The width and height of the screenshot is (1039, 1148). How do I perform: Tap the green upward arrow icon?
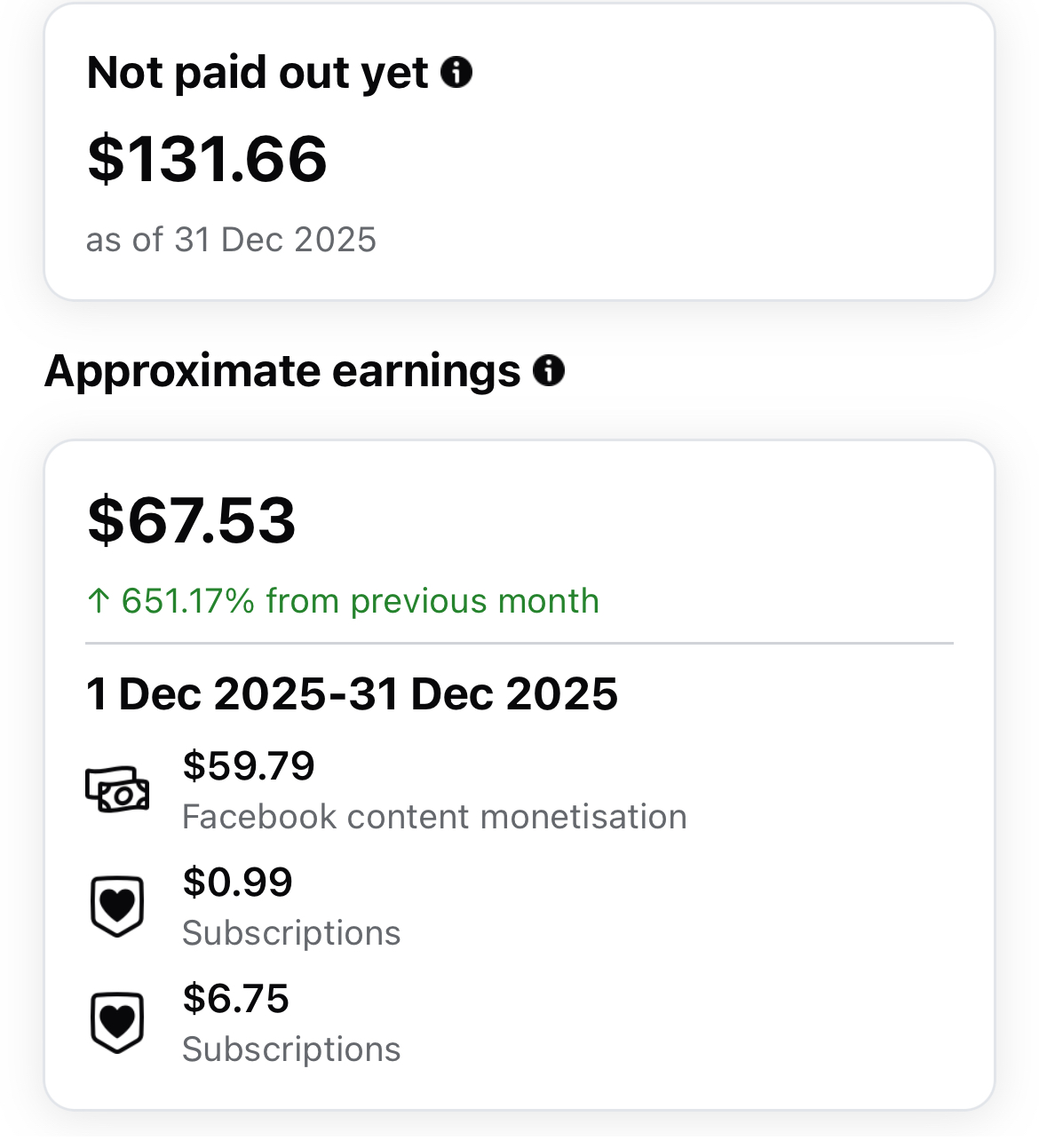point(98,601)
